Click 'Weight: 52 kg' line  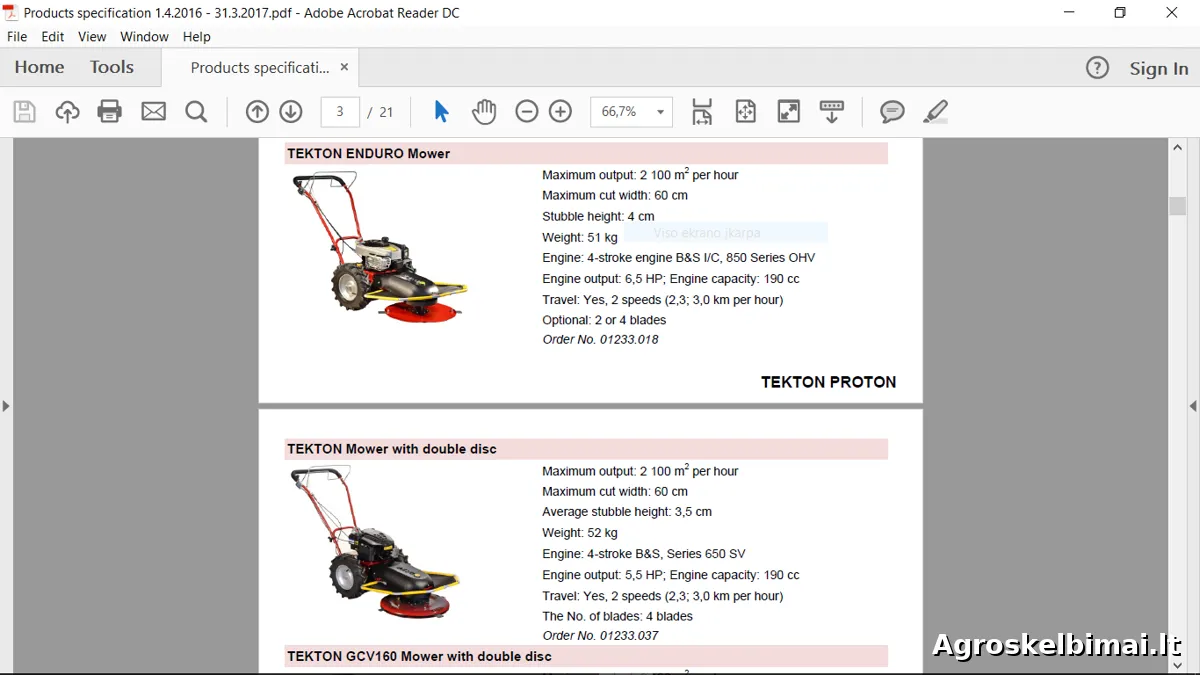click(580, 533)
